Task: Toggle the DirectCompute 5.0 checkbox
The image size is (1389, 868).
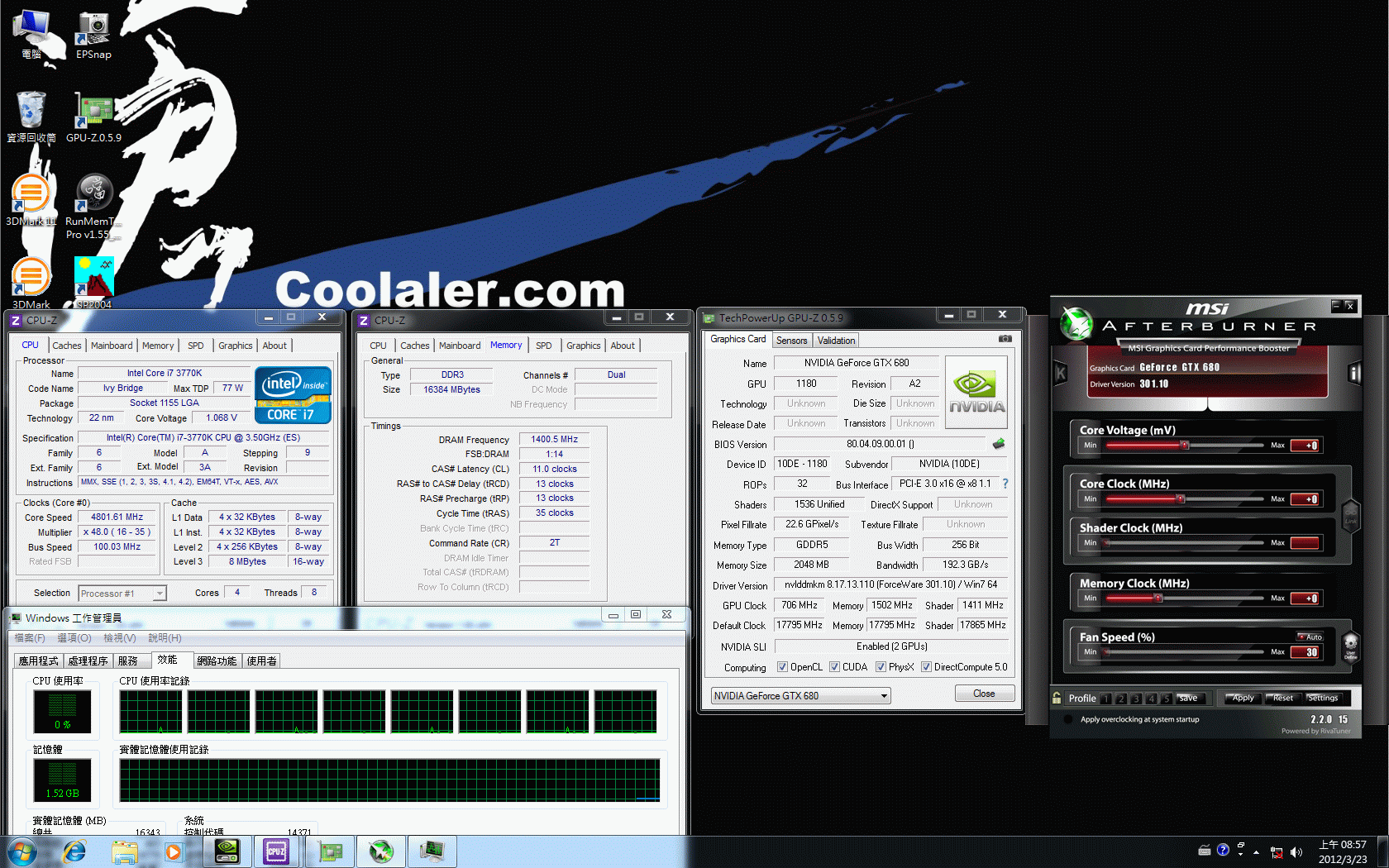Action: [x=926, y=667]
